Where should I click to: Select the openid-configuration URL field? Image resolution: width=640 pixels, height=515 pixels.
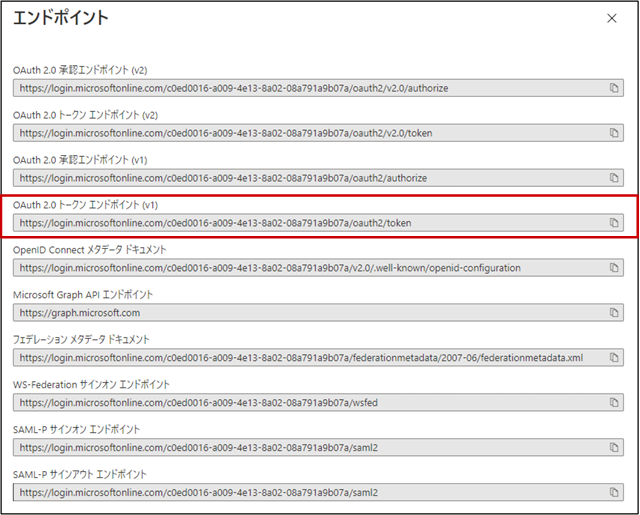[x=318, y=268]
